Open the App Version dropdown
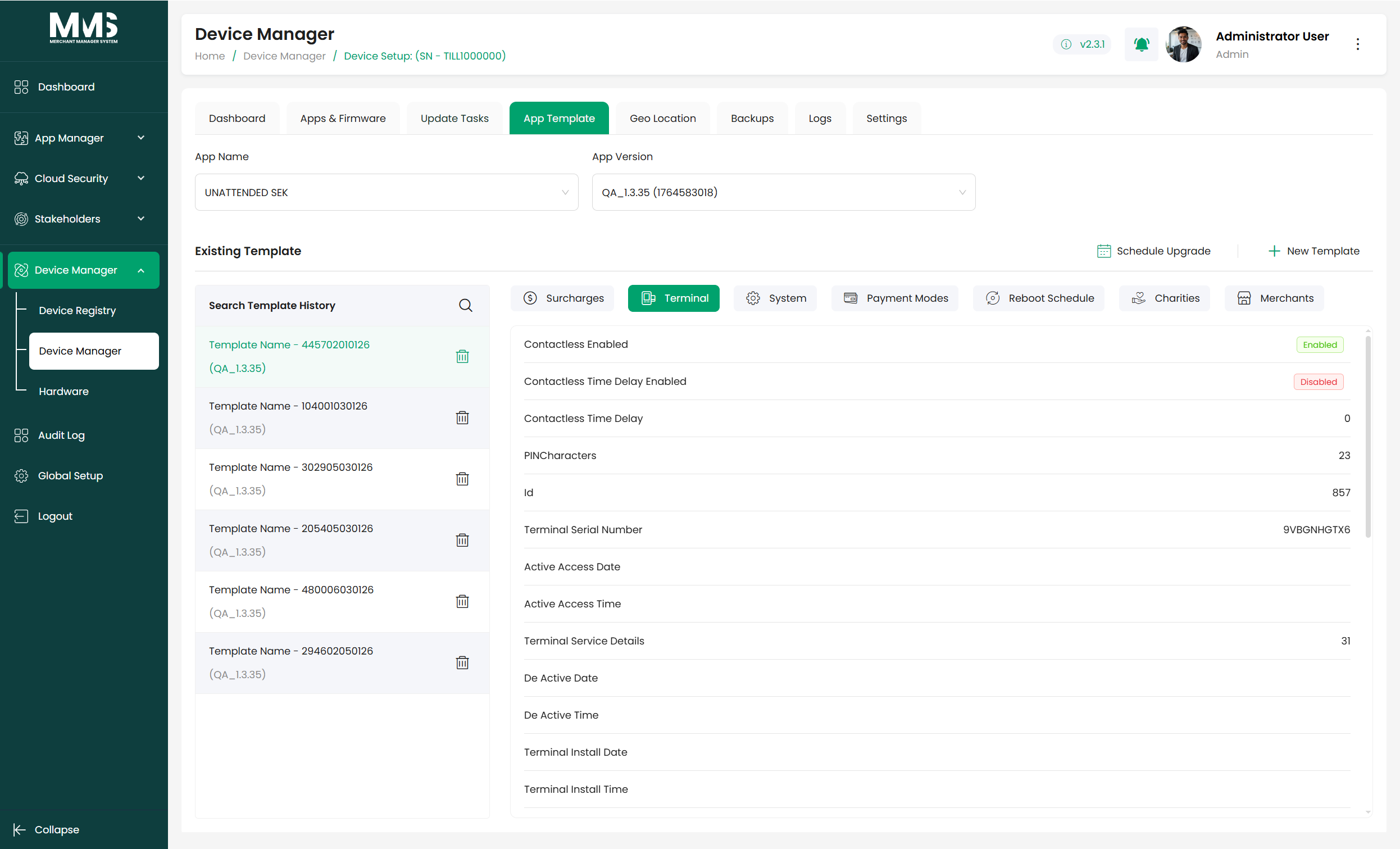Viewport: 1400px width, 849px height. pos(784,192)
